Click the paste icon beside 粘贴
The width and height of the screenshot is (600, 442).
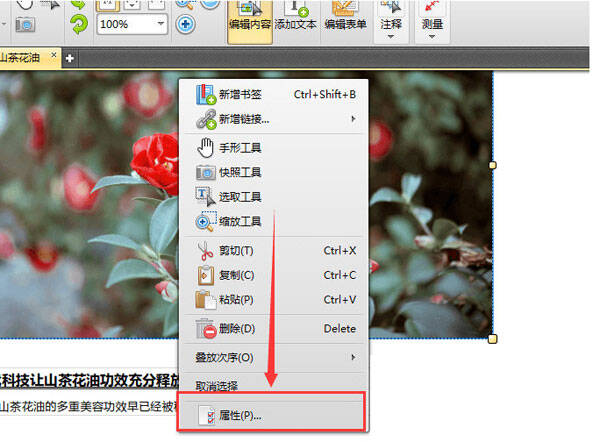pyautogui.click(x=205, y=300)
